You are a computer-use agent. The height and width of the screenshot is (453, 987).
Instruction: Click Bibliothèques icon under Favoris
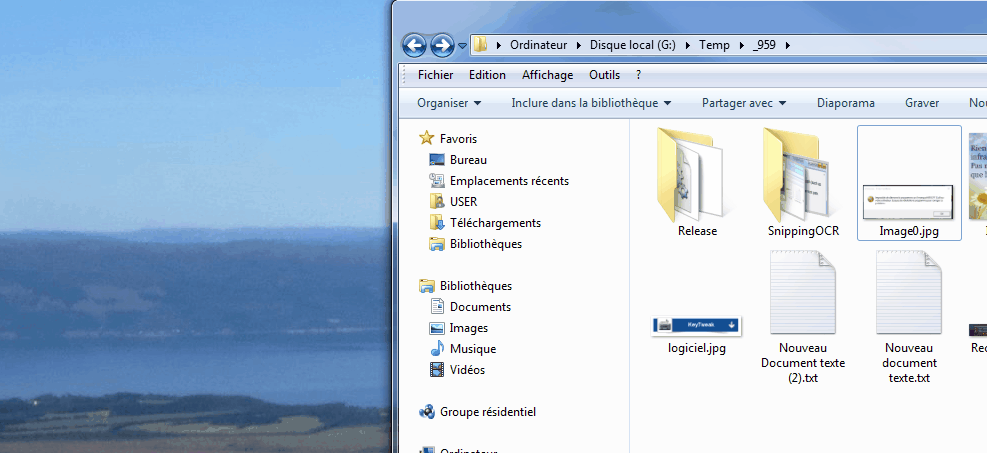(x=437, y=244)
